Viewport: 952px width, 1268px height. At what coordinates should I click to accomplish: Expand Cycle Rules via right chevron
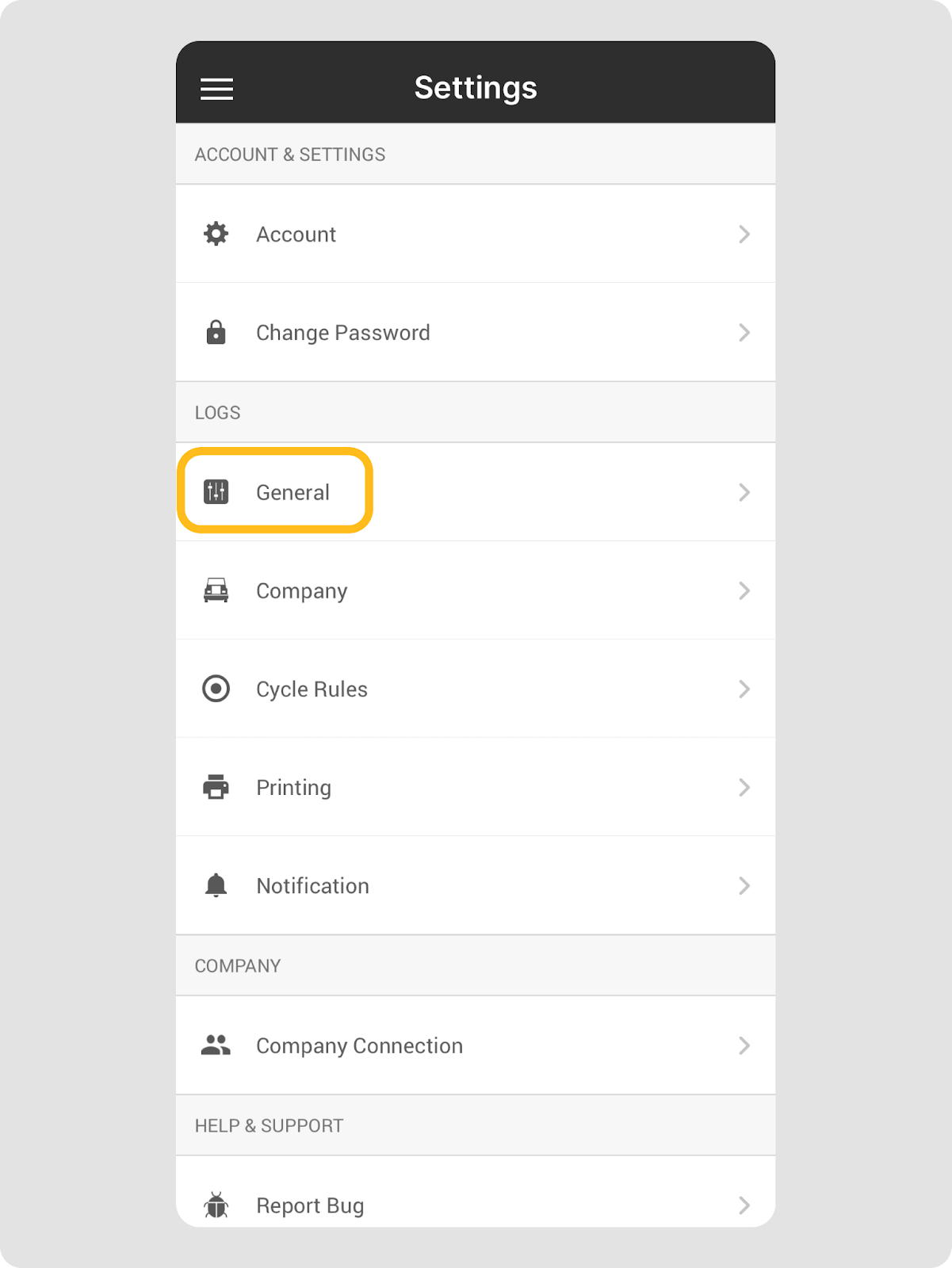coord(744,689)
